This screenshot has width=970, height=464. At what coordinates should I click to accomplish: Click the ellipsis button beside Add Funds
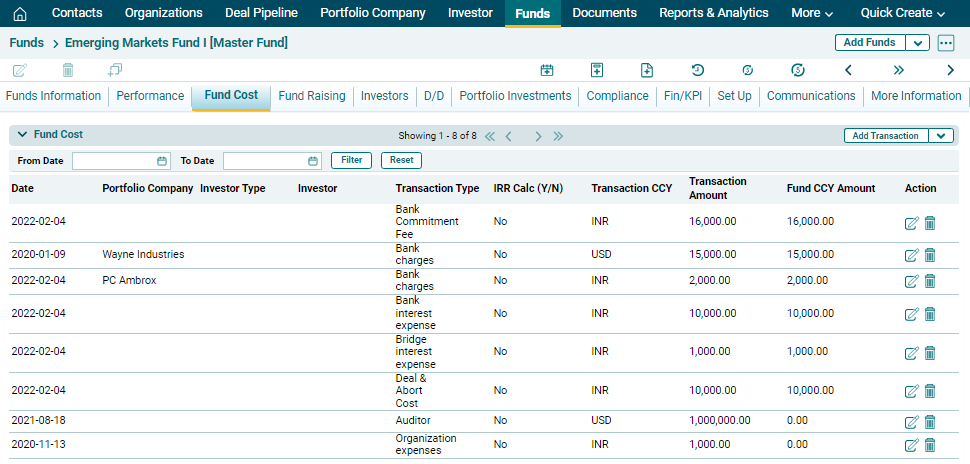pyautogui.click(x=946, y=43)
